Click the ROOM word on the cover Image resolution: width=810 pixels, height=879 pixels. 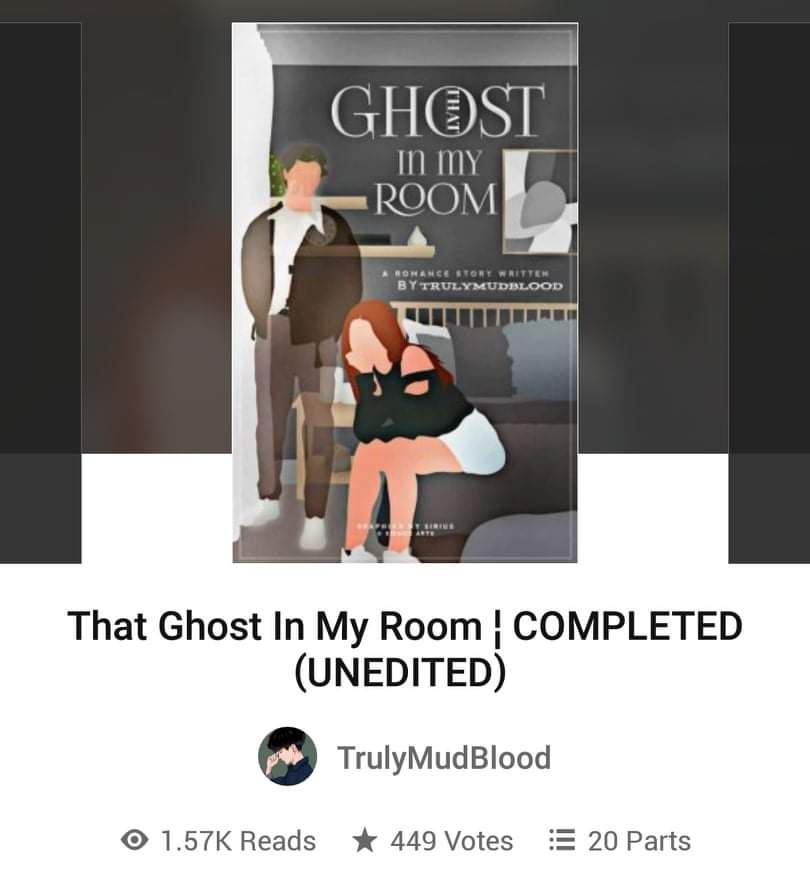pos(436,199)
